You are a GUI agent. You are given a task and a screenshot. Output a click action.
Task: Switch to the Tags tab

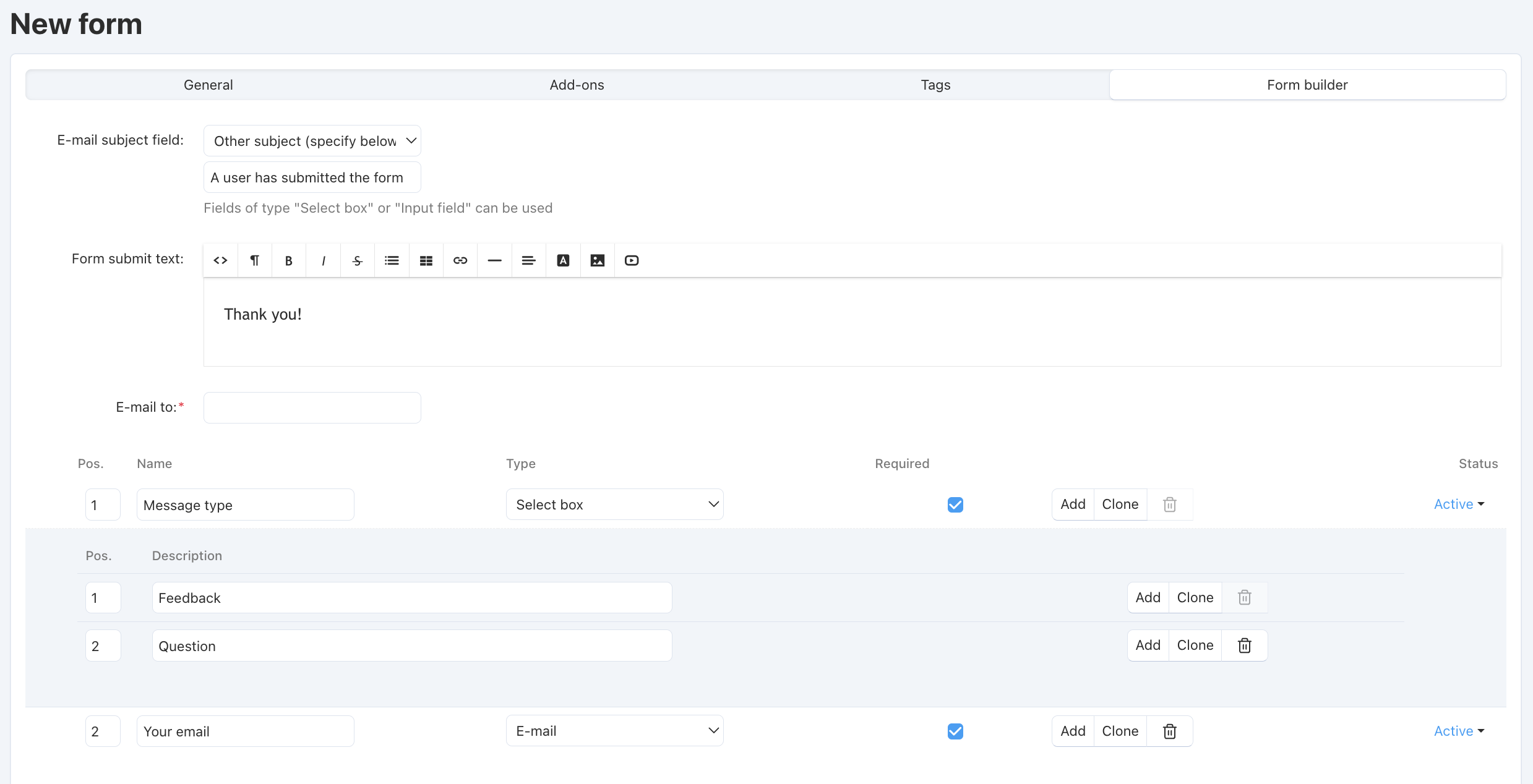pyautogui.click(x=935, y=85)
